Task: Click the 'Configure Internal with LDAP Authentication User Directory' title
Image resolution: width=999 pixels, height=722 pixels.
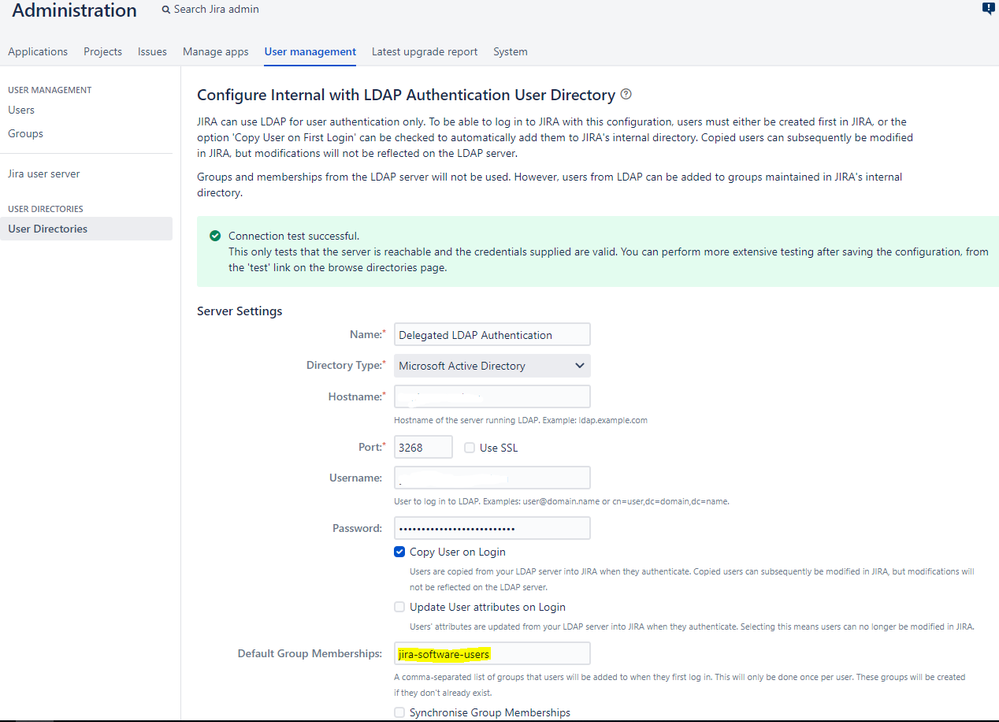Action: [406, 95]
